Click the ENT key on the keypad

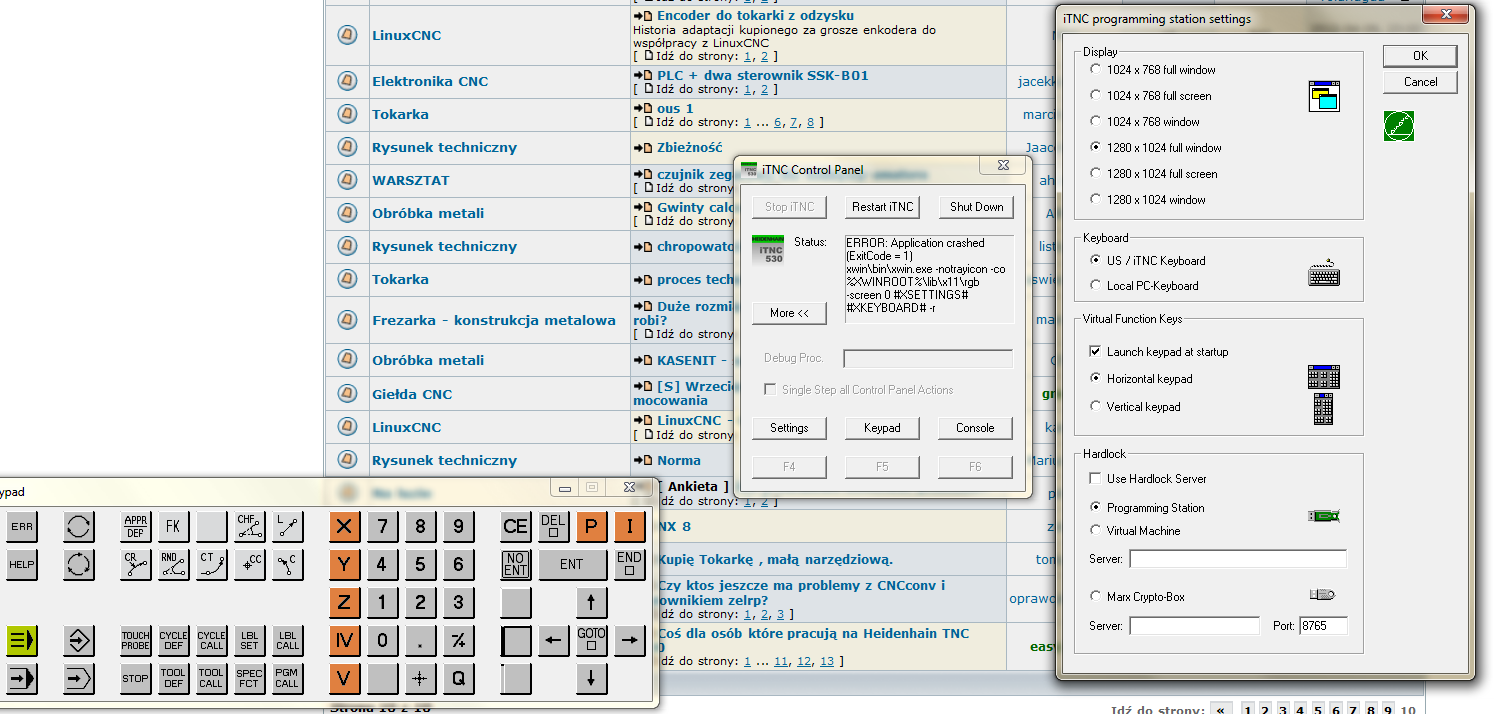(573, 564)
